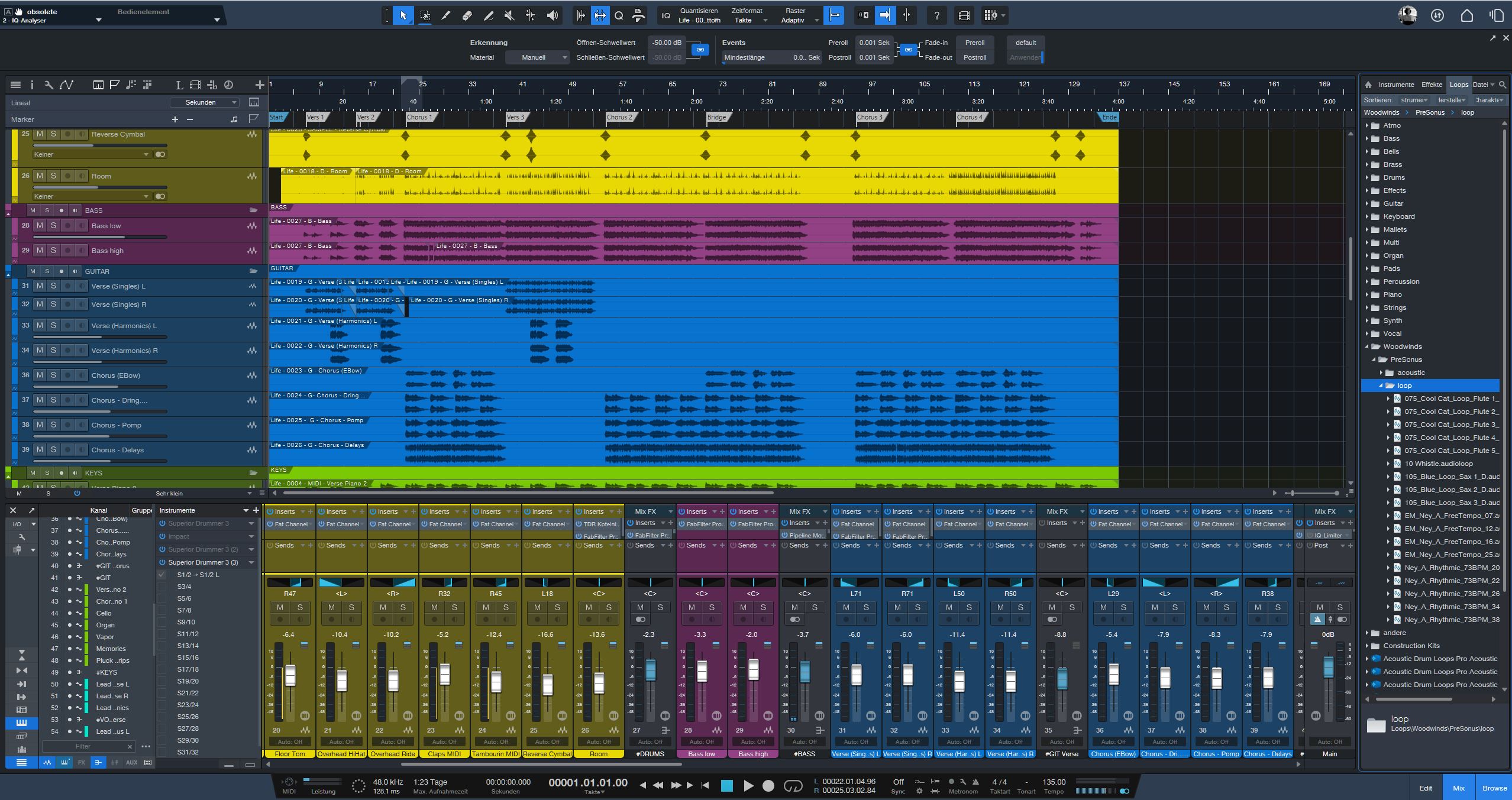Expand the Drums loop folder

pyautogui.click(x=1367, y=177)
